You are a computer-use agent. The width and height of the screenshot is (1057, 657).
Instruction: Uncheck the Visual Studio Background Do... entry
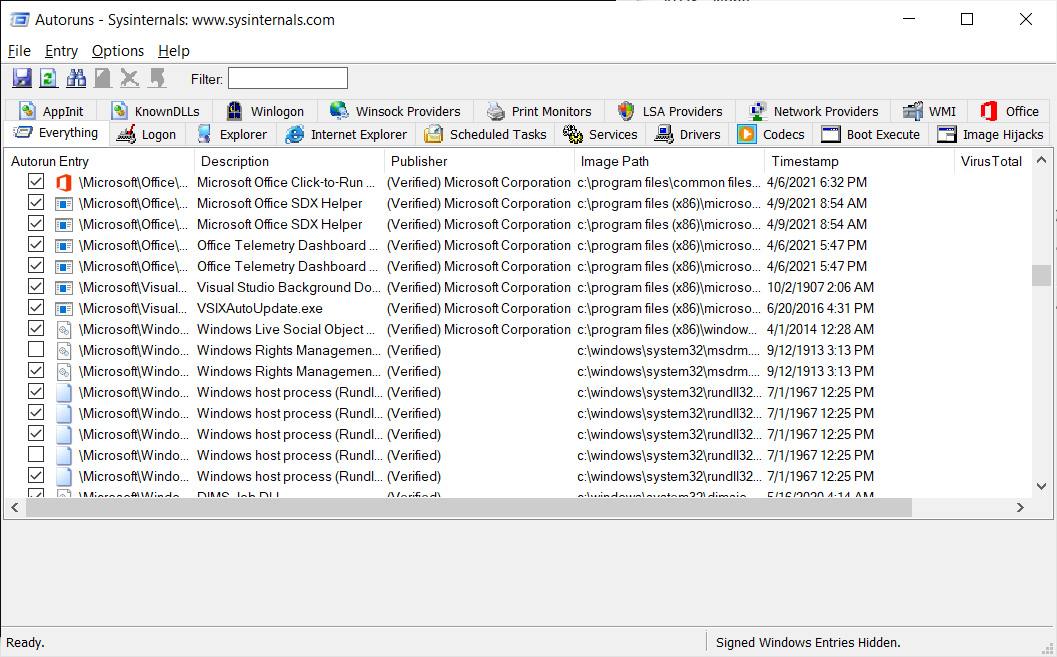tap(36, 287)
